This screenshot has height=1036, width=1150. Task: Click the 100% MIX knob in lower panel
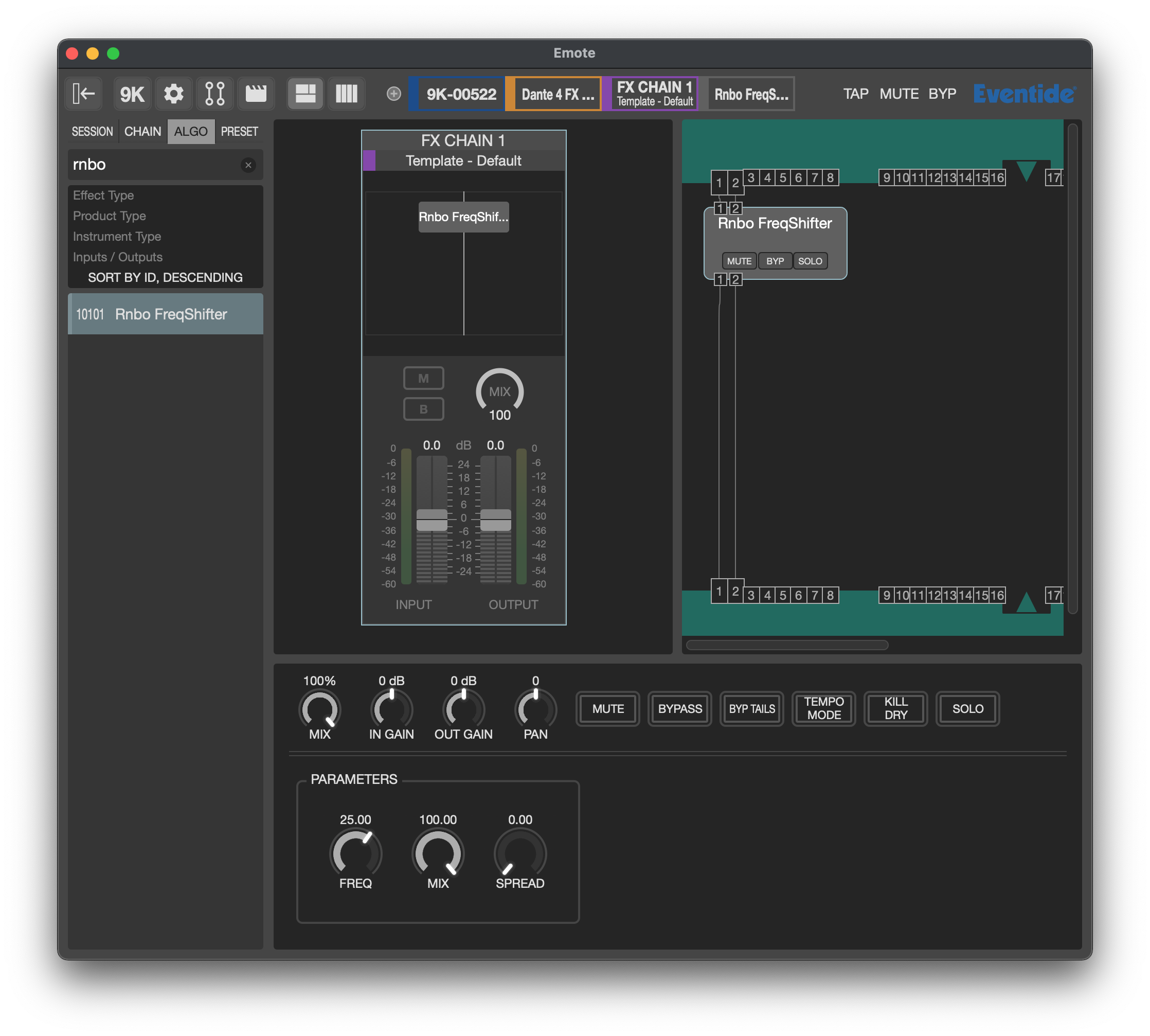[319, 709]
